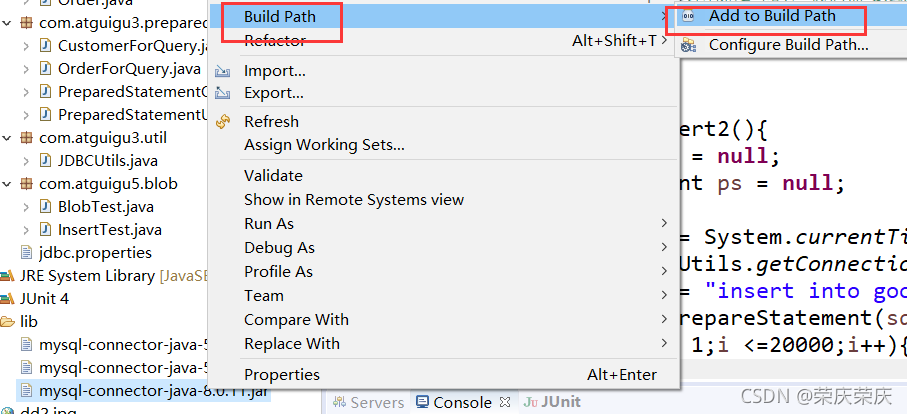Click the Import menu icon
The width and height of the screenshot is (907, 414).
(222, 72)
